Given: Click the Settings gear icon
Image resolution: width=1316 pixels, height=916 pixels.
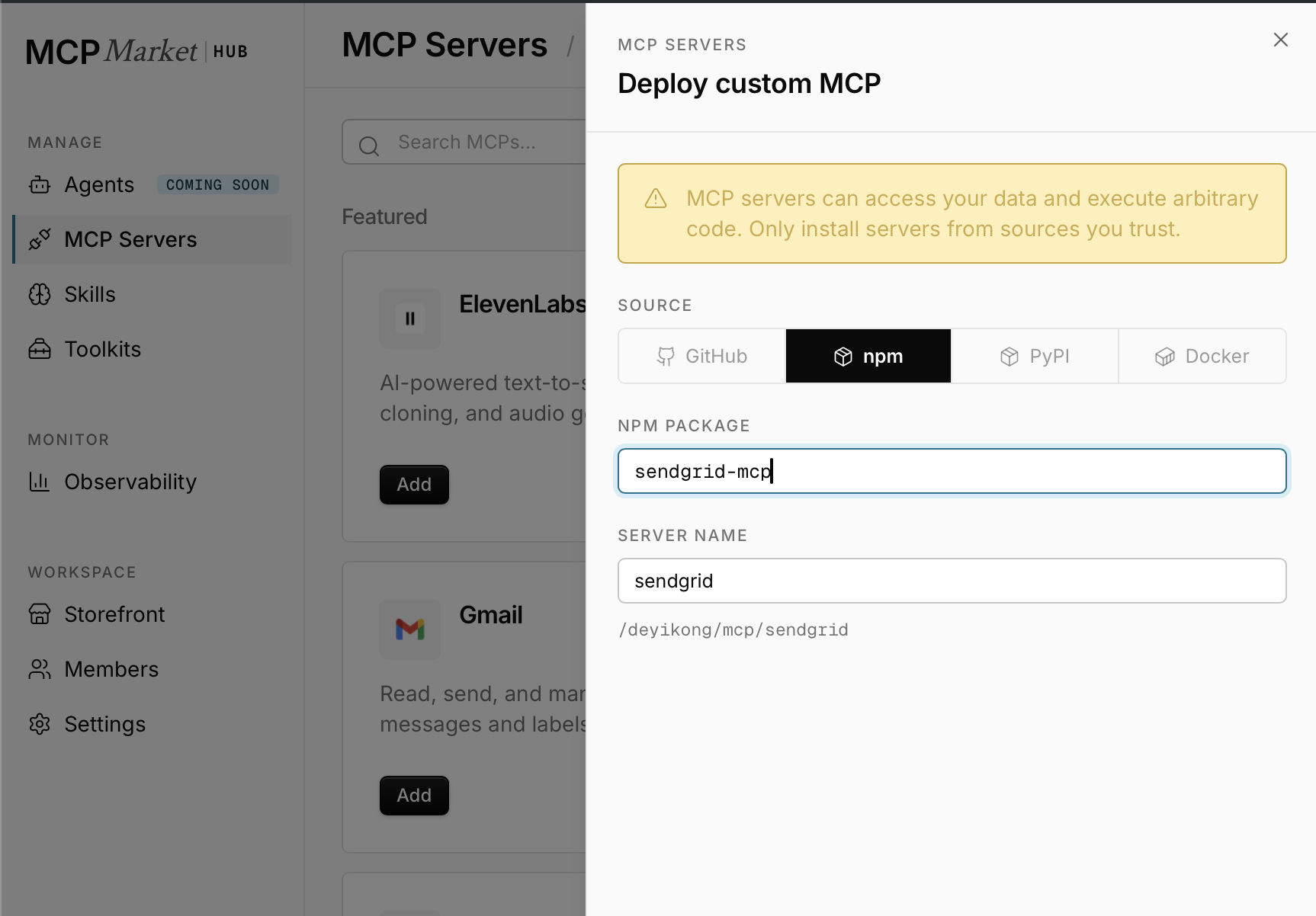Looking at the screenshot, I should [x=40, y=724].
